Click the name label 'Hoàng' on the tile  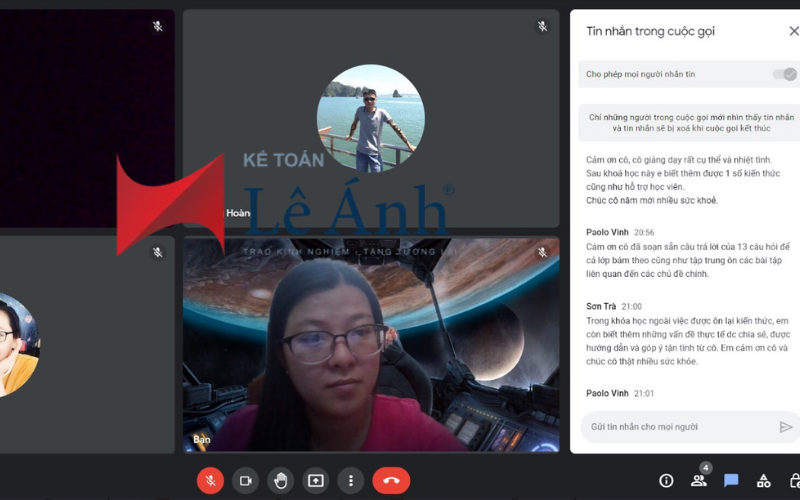pyautogui.click(x=238, y=213)
